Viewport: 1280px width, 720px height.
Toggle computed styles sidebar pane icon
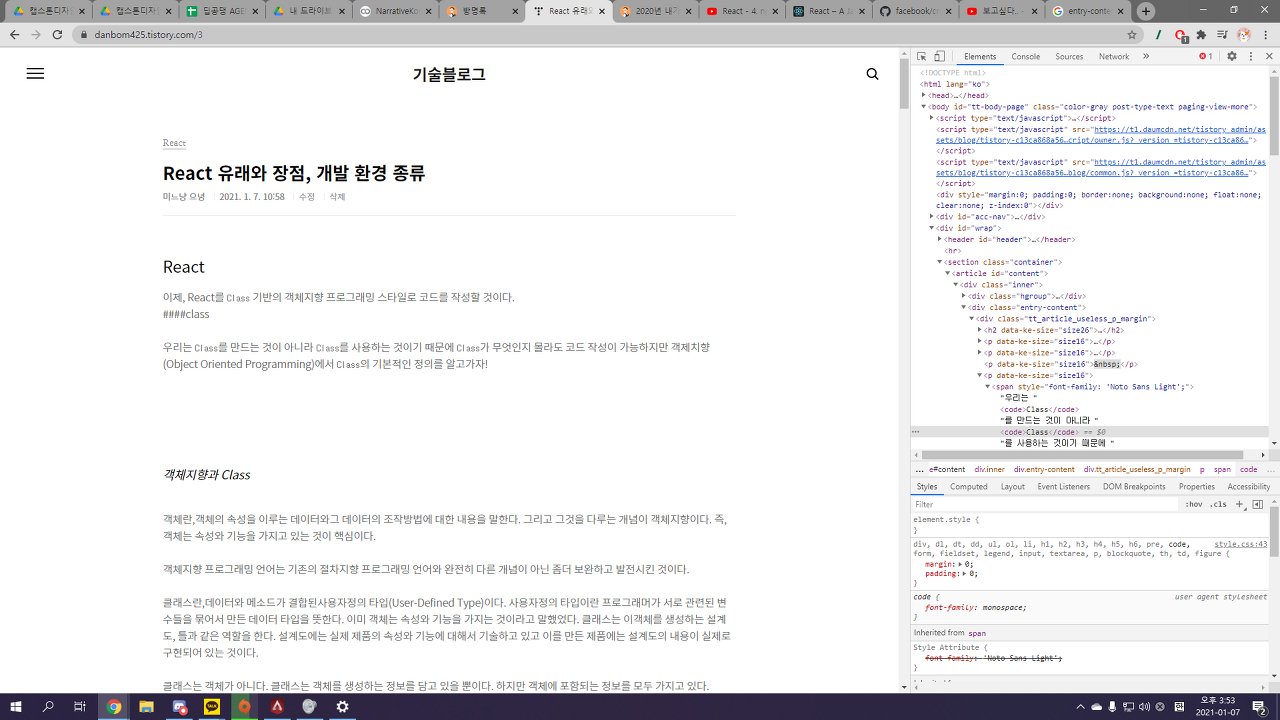[1257, 505]
